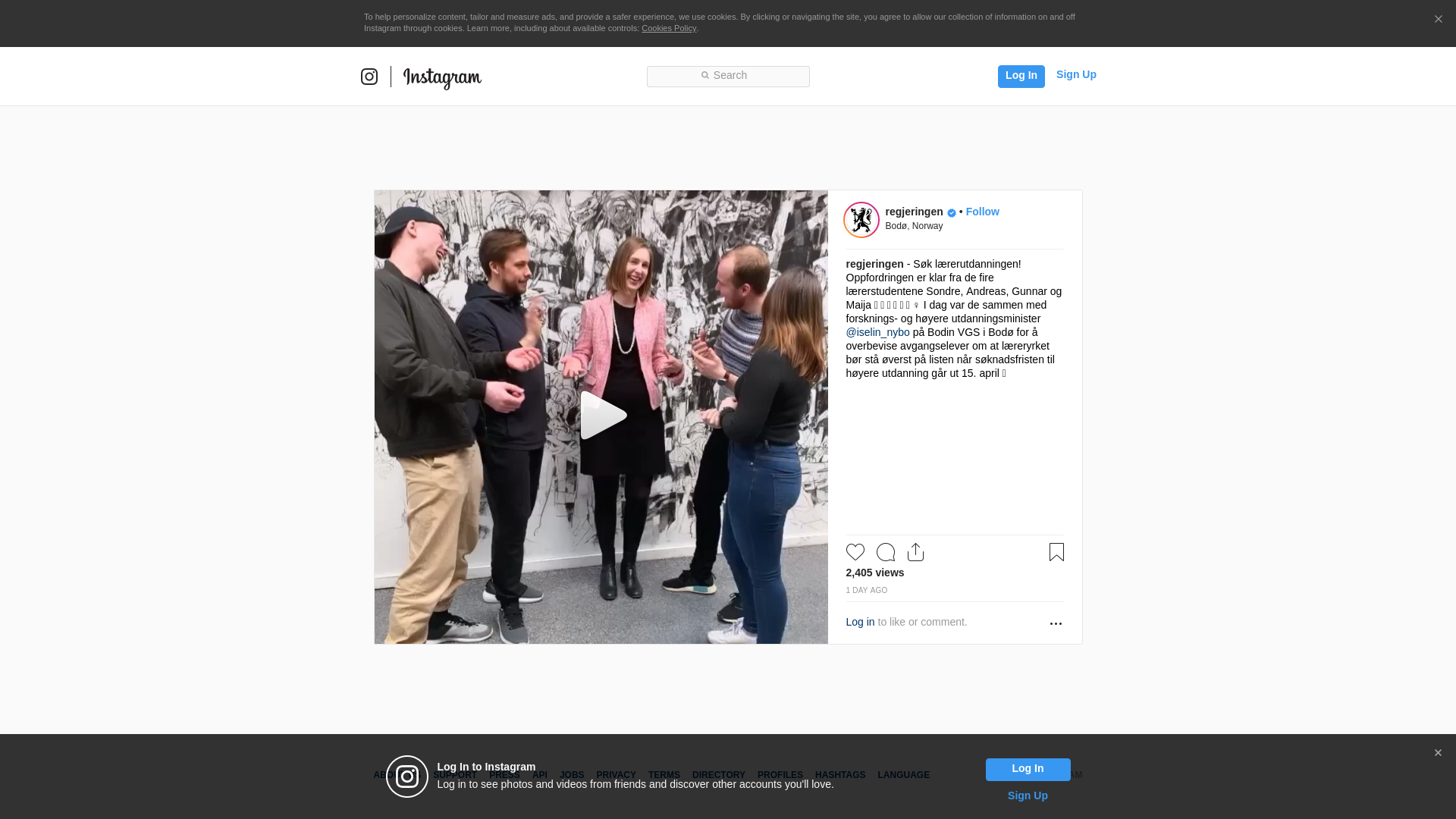Open the API footer link
Viewport: 1456px width, 819px height.
tap(539, 775)
